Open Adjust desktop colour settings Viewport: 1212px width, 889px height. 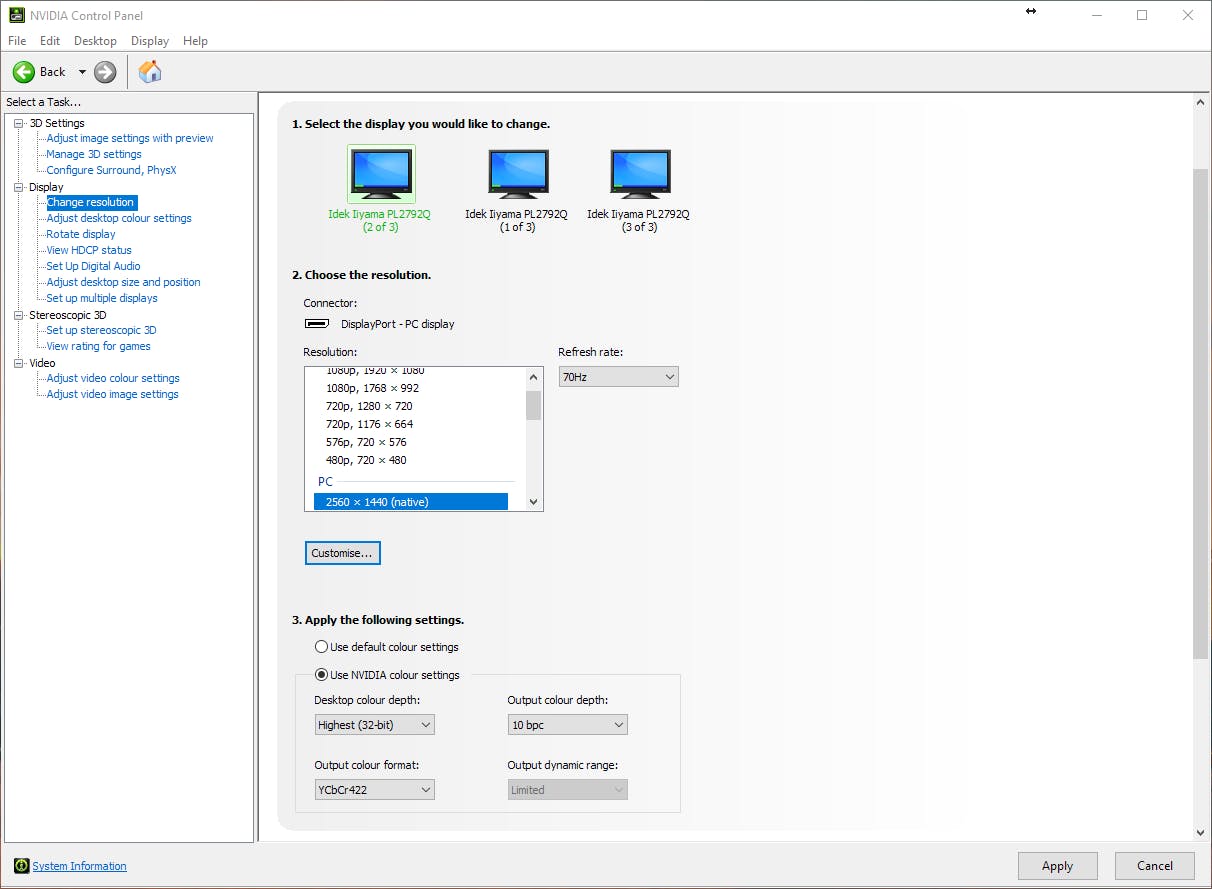(x=119, y=218)
